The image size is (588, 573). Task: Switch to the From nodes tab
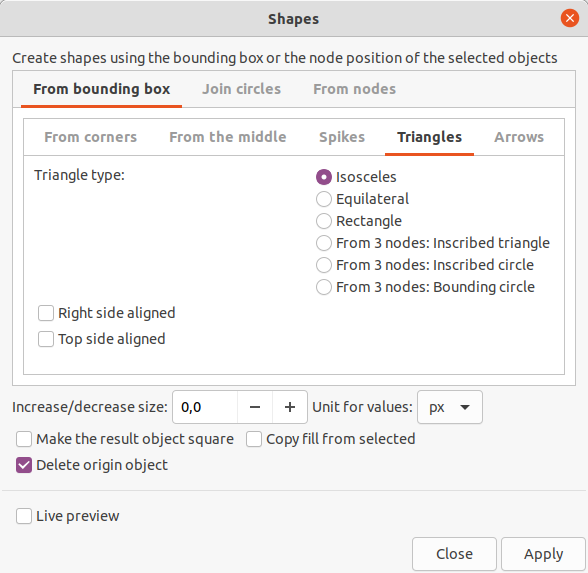click(354, 89)
